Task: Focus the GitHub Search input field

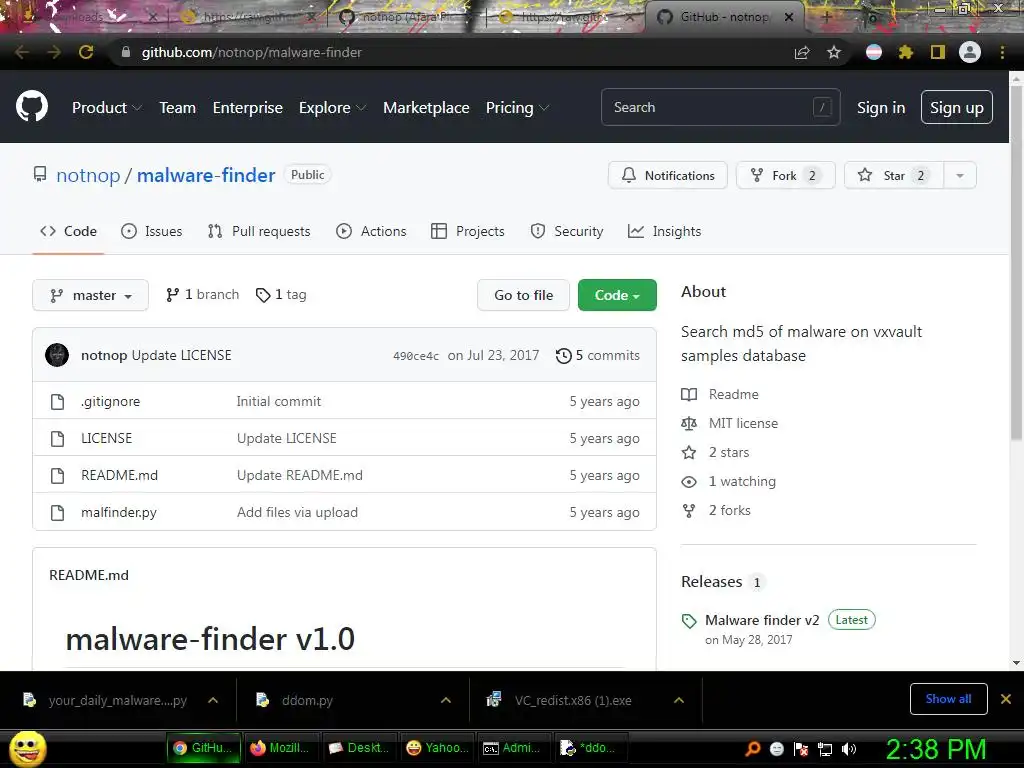Action: pyautogui.click(x=720, y=107)
